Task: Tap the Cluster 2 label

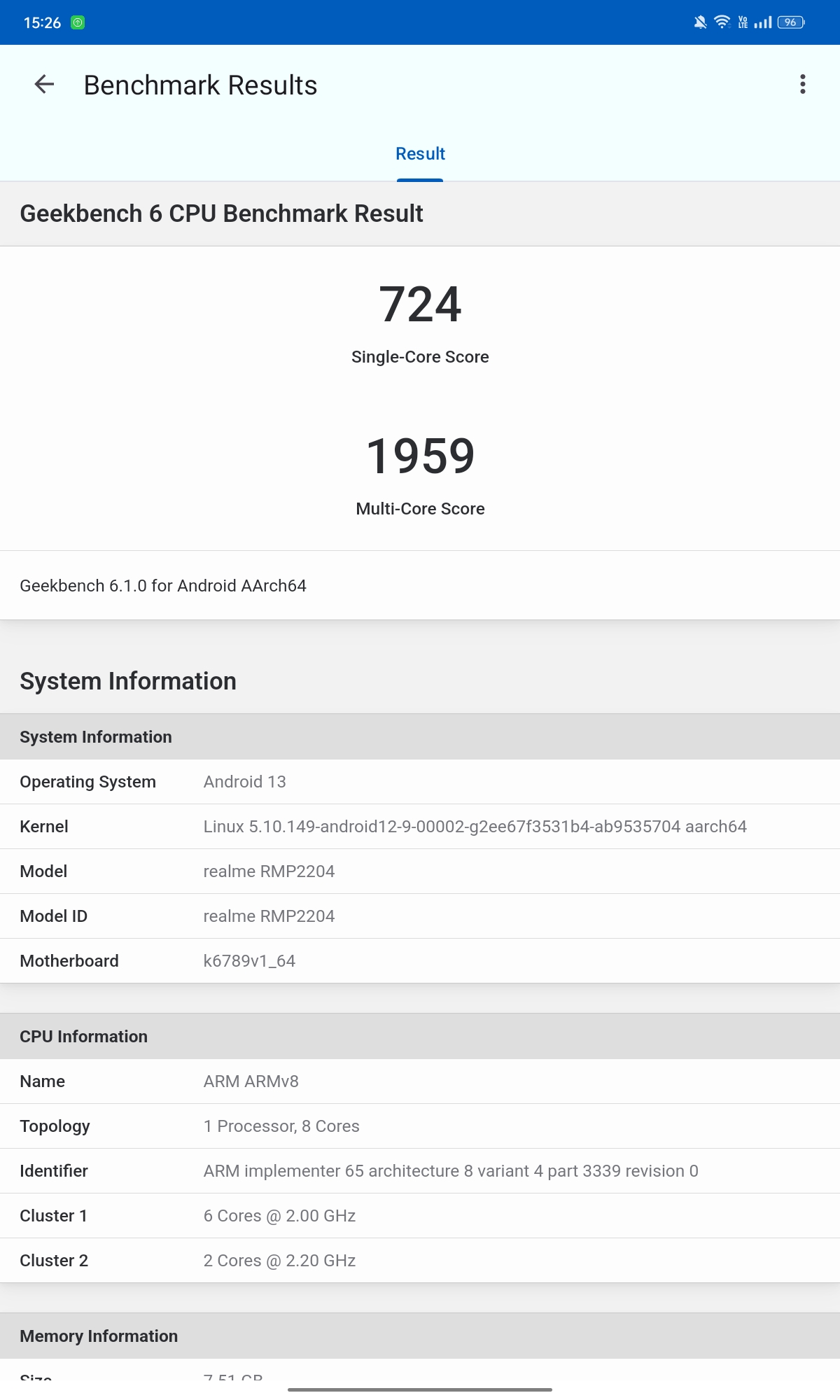Action: [x=54, y=1261]
